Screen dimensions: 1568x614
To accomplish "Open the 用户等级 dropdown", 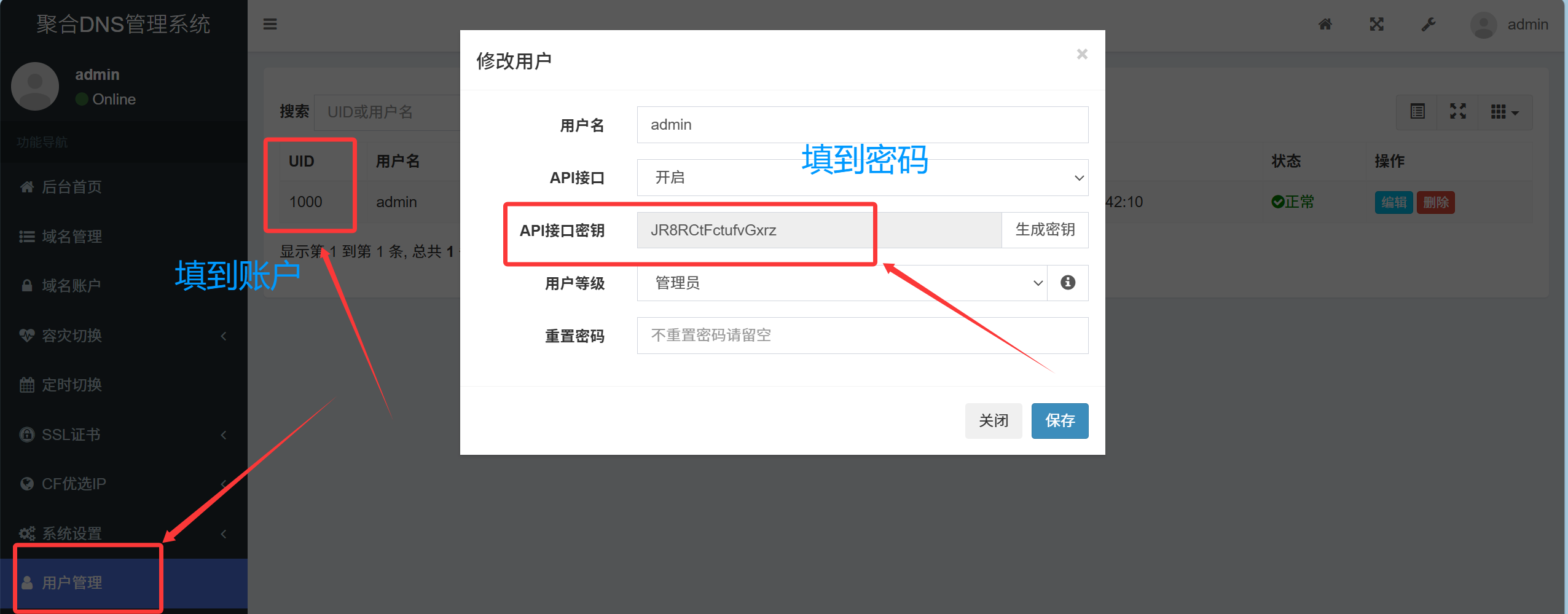I will [841, 283].
